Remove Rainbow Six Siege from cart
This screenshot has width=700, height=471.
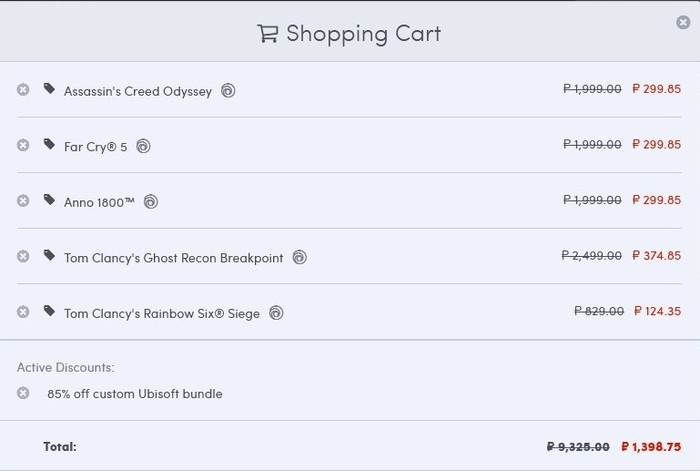pyautogui.click(x=23, y=312)
